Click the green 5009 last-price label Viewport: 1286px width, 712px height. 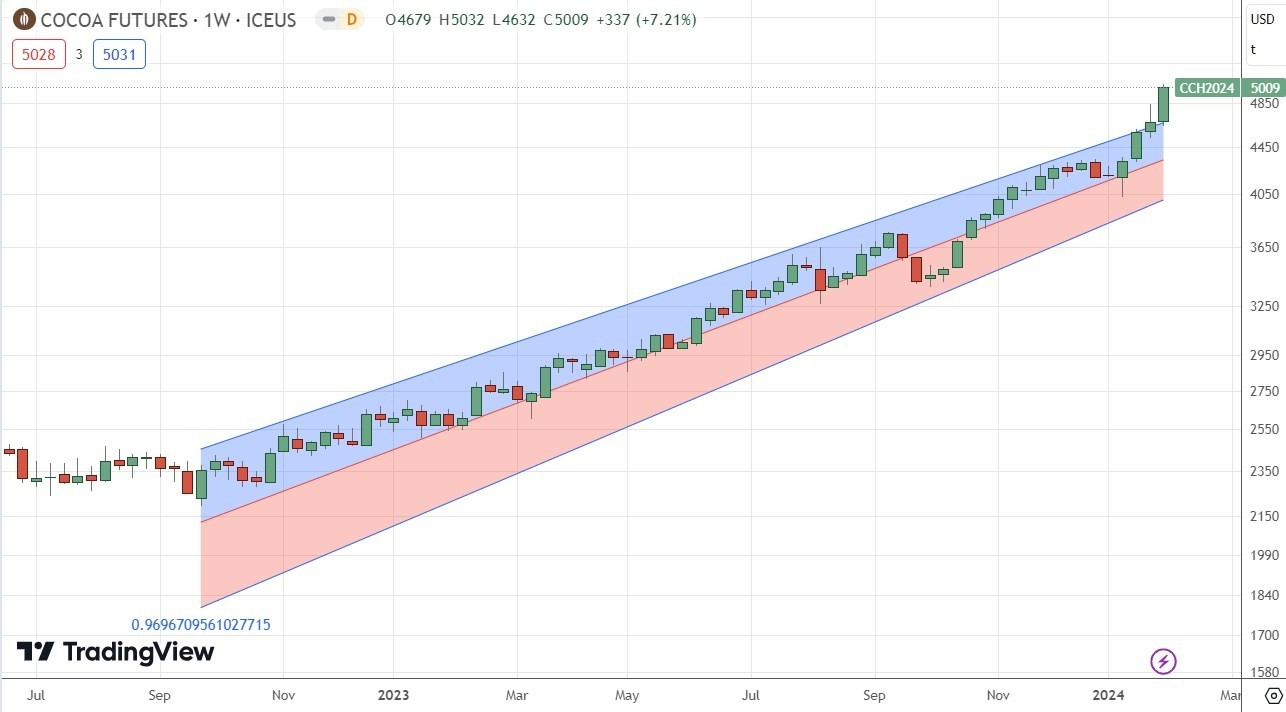[1265, 88]
